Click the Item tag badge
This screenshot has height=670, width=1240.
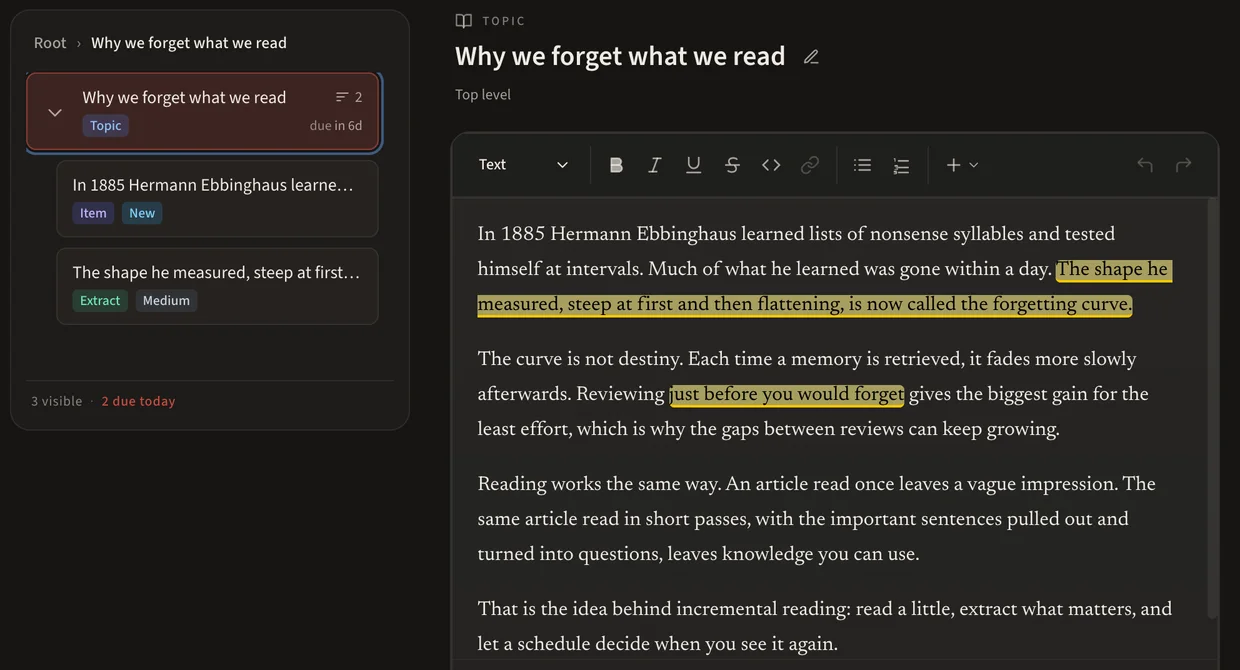[93, 213]
